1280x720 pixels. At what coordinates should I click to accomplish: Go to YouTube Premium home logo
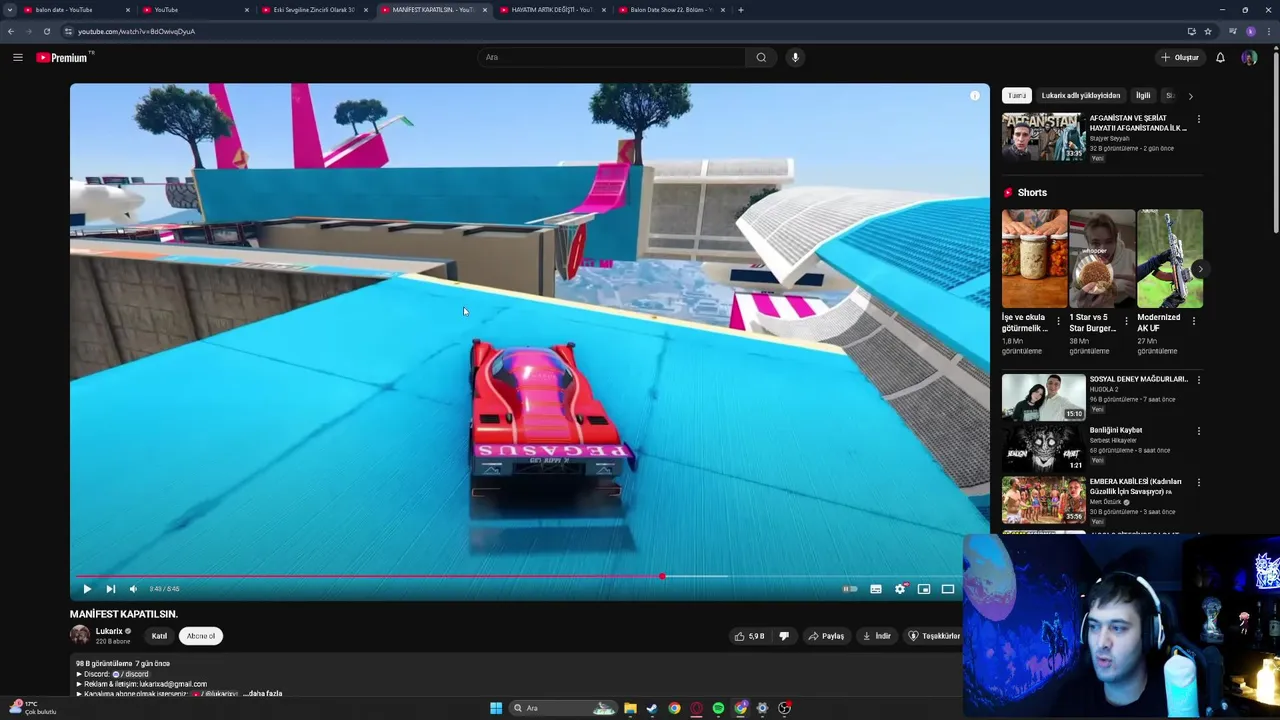pyautogui.click(x=63, y=57)
